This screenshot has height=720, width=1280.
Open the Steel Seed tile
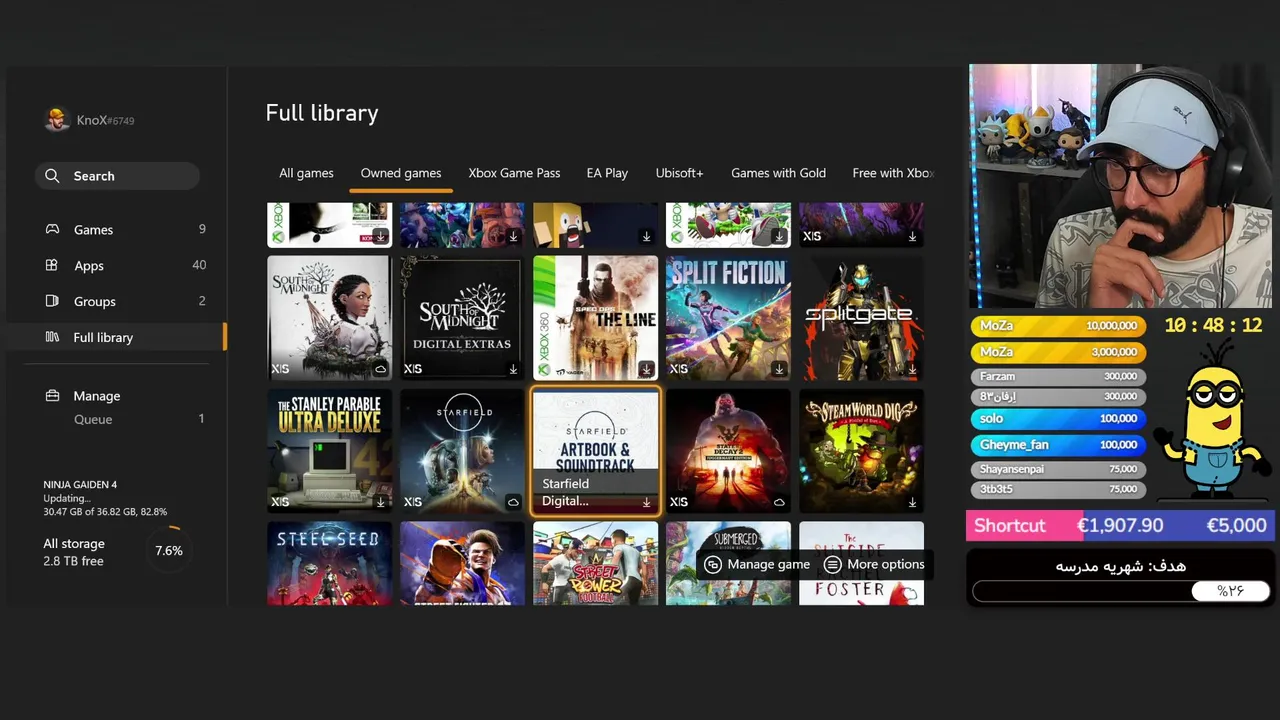[x=329, y=563]
